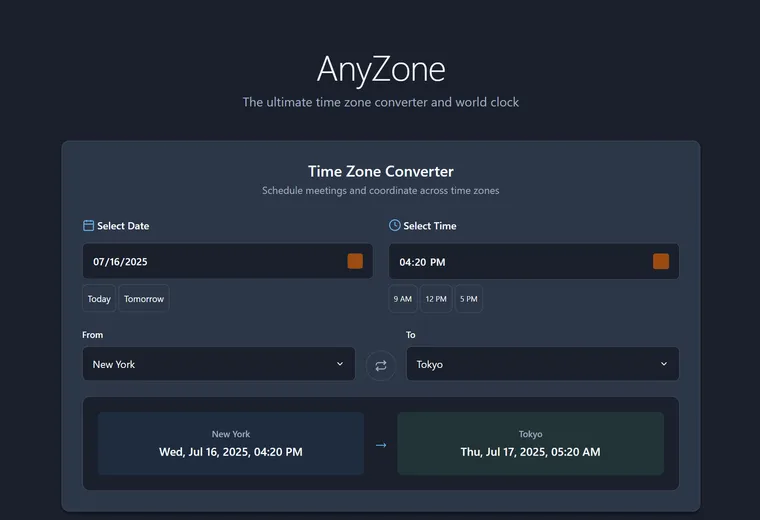
Task: Click the arrow between New York and Tokyo results
Action: [x=381, y=445]
